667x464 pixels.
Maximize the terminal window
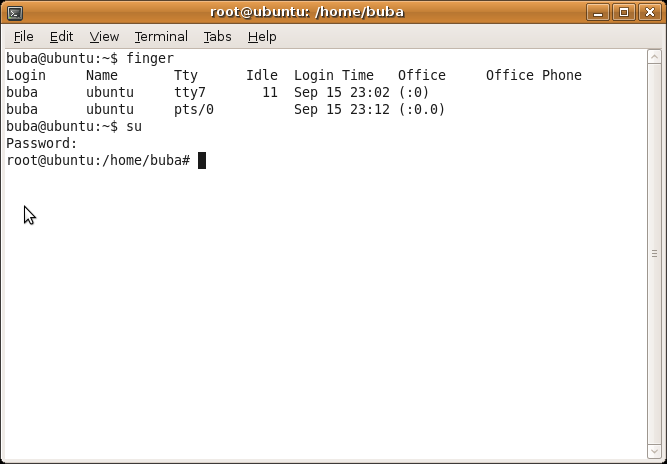[624, 12]
